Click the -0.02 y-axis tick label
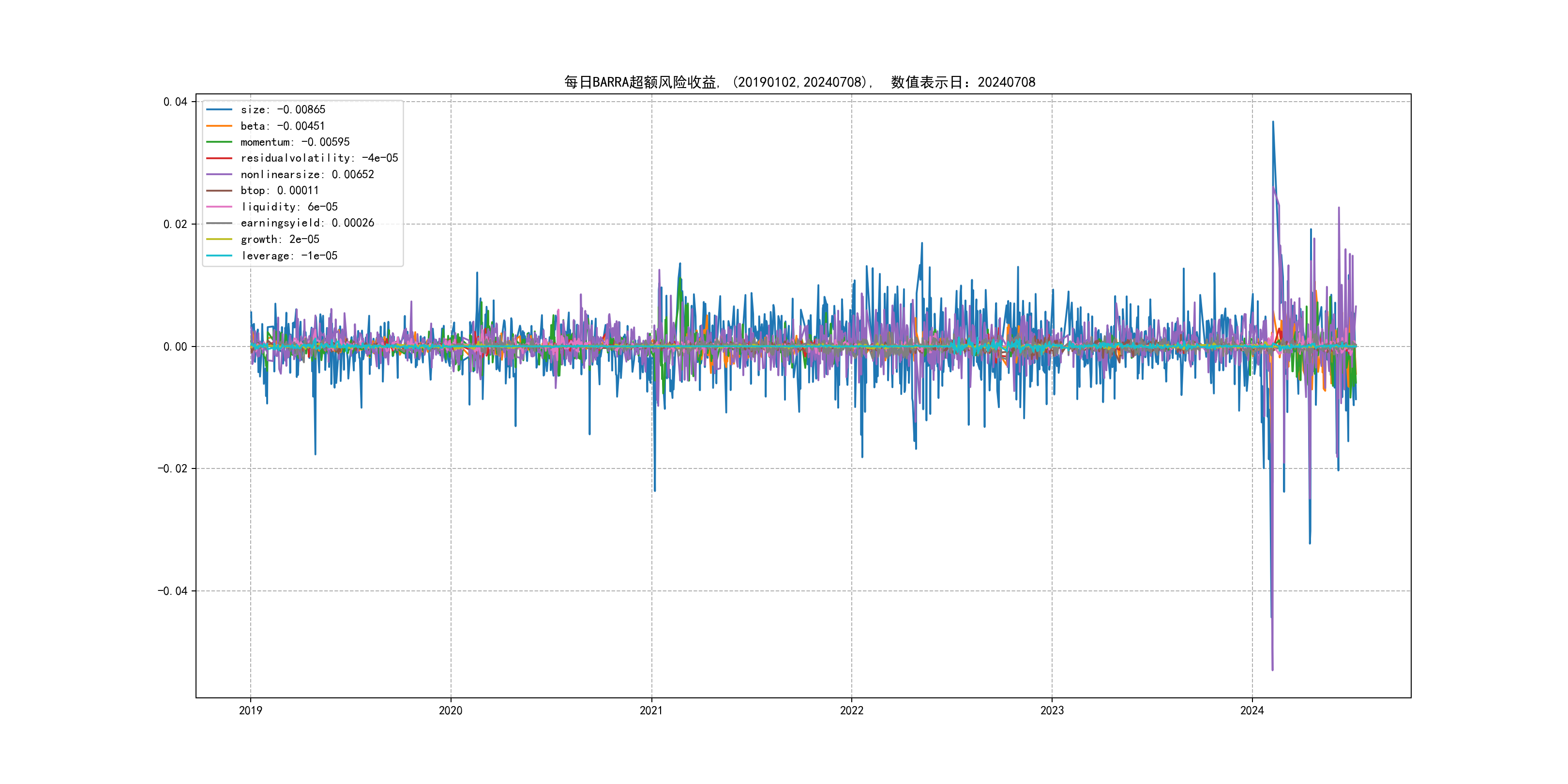The height and width of the screenshot is (784, 1568). pos(172,468)
